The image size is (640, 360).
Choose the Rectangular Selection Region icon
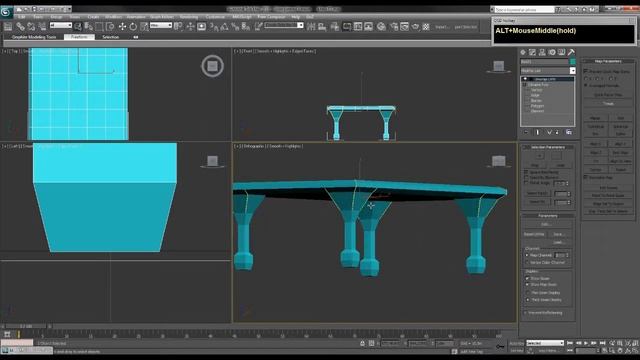pyautogui.click(x=99, y=27)
